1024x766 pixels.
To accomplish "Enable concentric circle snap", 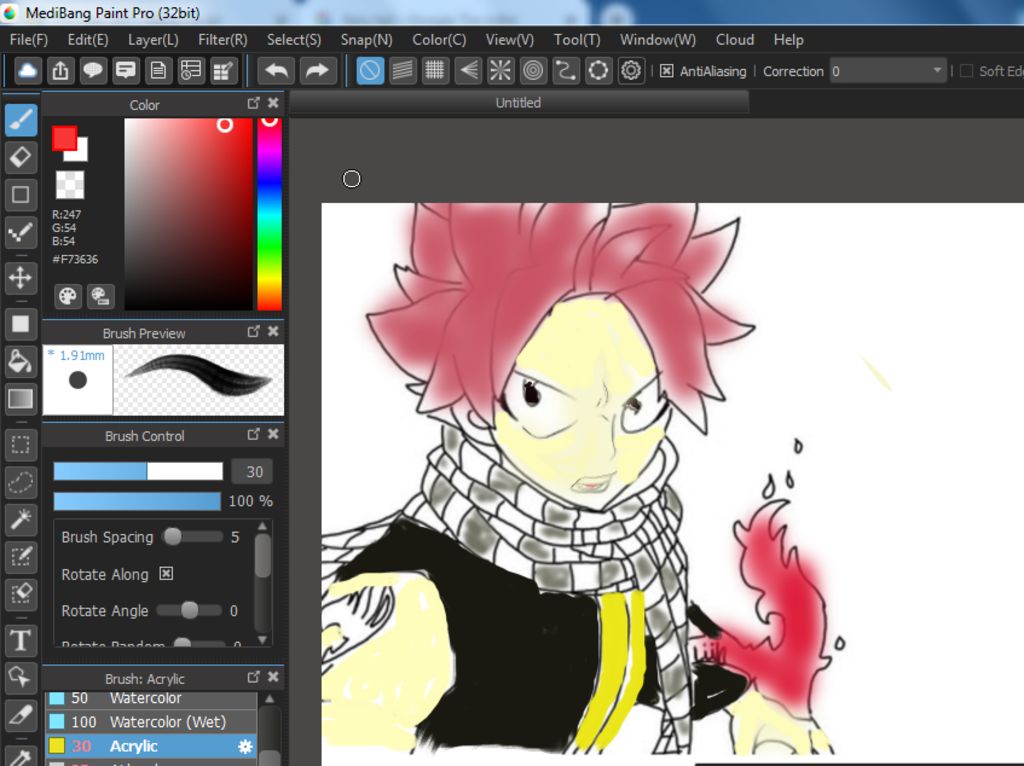I will click(x=533, y=71).
